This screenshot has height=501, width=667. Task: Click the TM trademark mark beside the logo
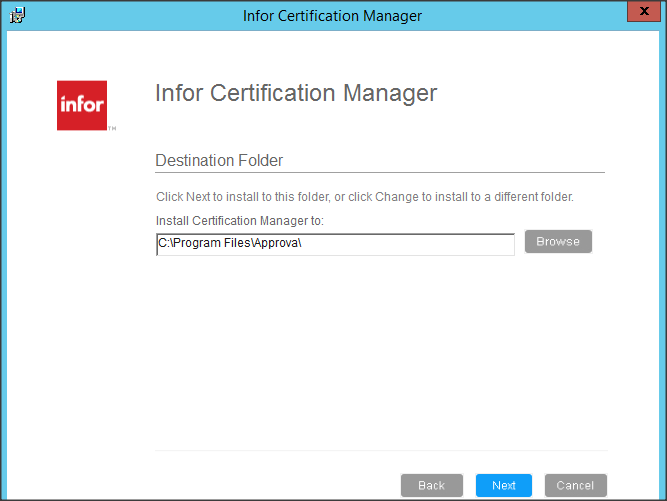pyautogui.click(x=112, y=129)
